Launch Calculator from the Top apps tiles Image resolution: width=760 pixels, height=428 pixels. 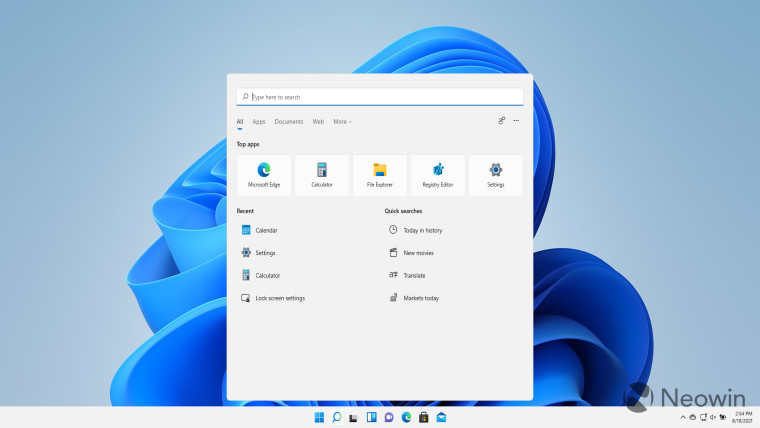click(322, 175)
